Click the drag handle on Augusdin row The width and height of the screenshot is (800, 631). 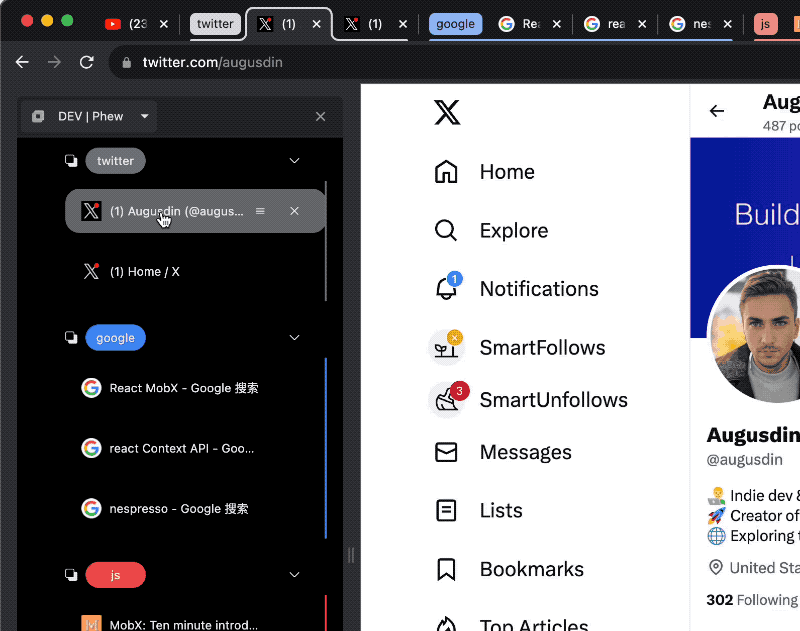point(260,211)
